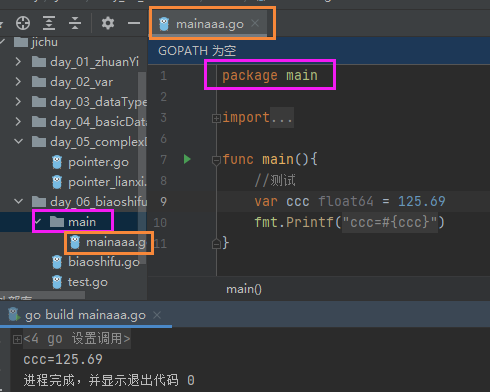Open the test.go file
490x392 pixels.
(x=80, y=282)
